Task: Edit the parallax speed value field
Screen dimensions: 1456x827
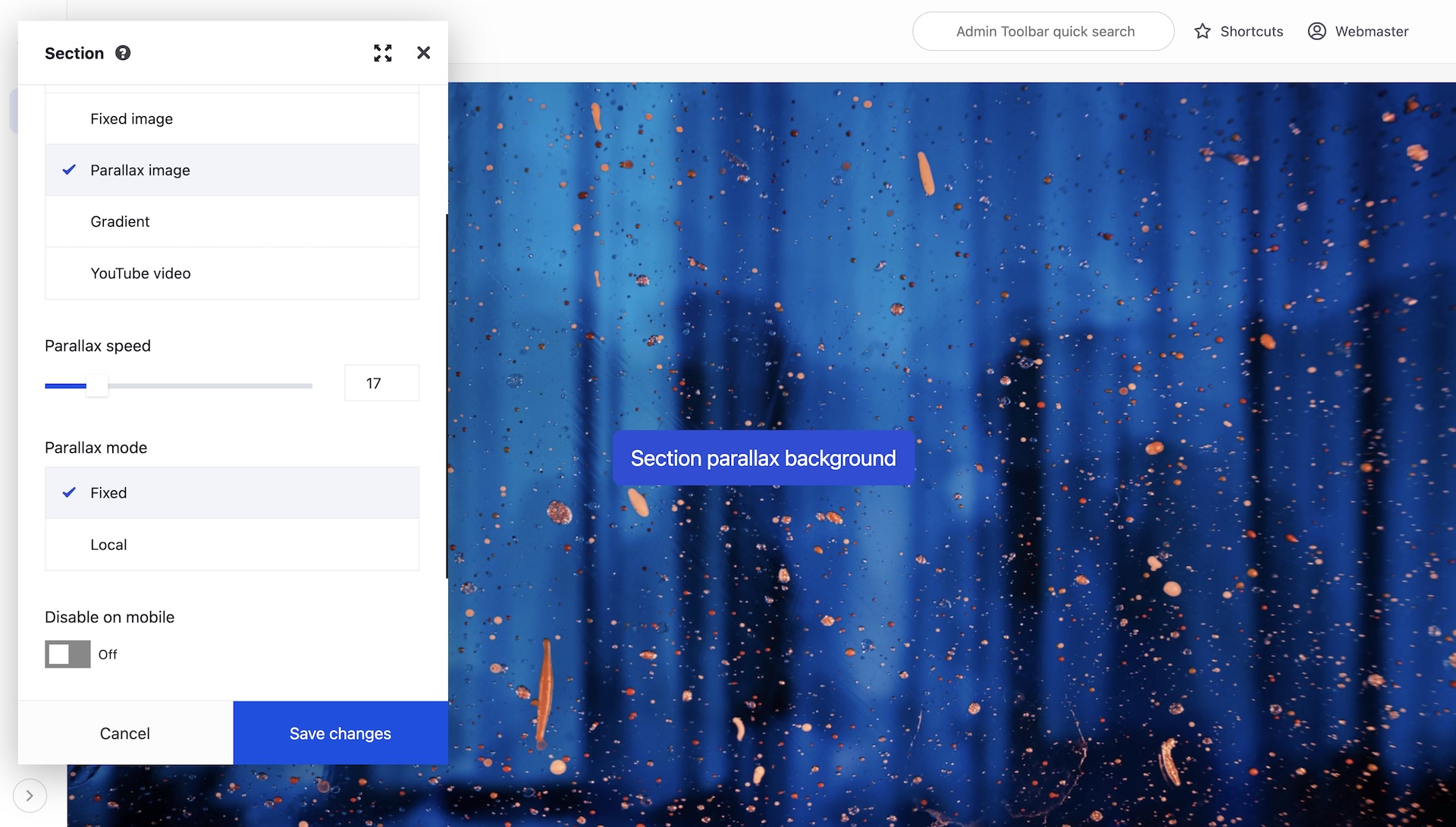Action: point(381,383)
